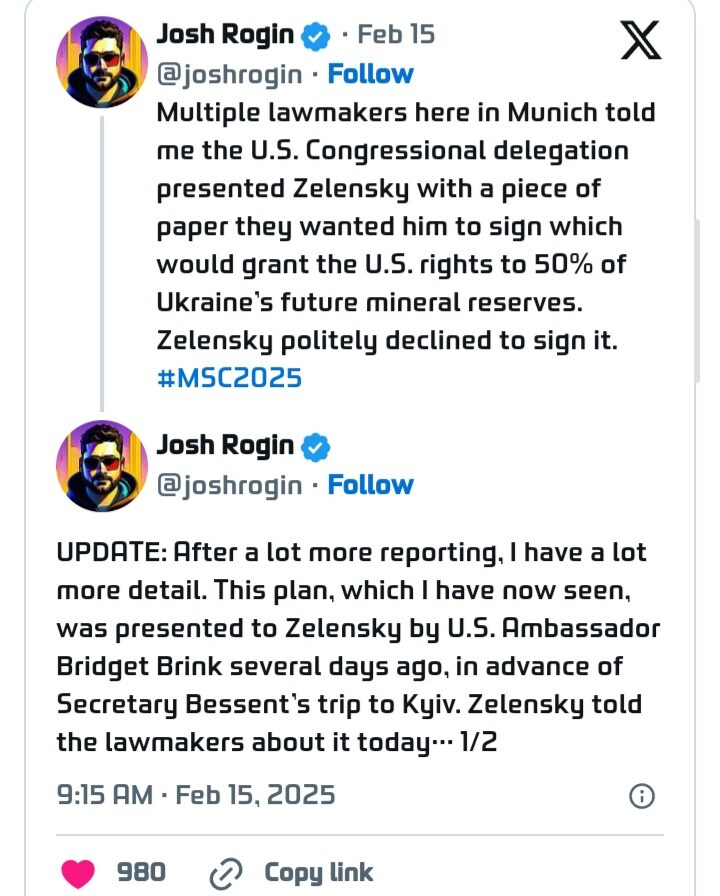Open the info circle icon
Screen dimensions: 720x896
click(x=641, y=796)
